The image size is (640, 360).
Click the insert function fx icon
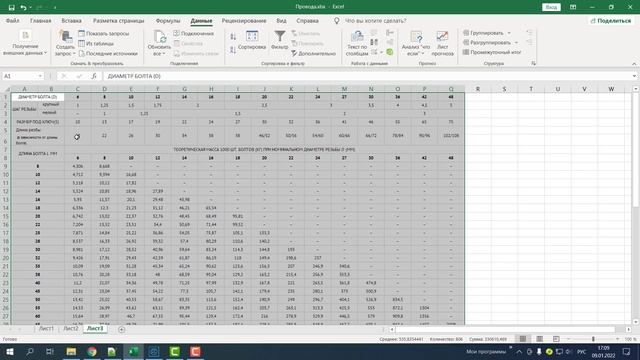94,76
